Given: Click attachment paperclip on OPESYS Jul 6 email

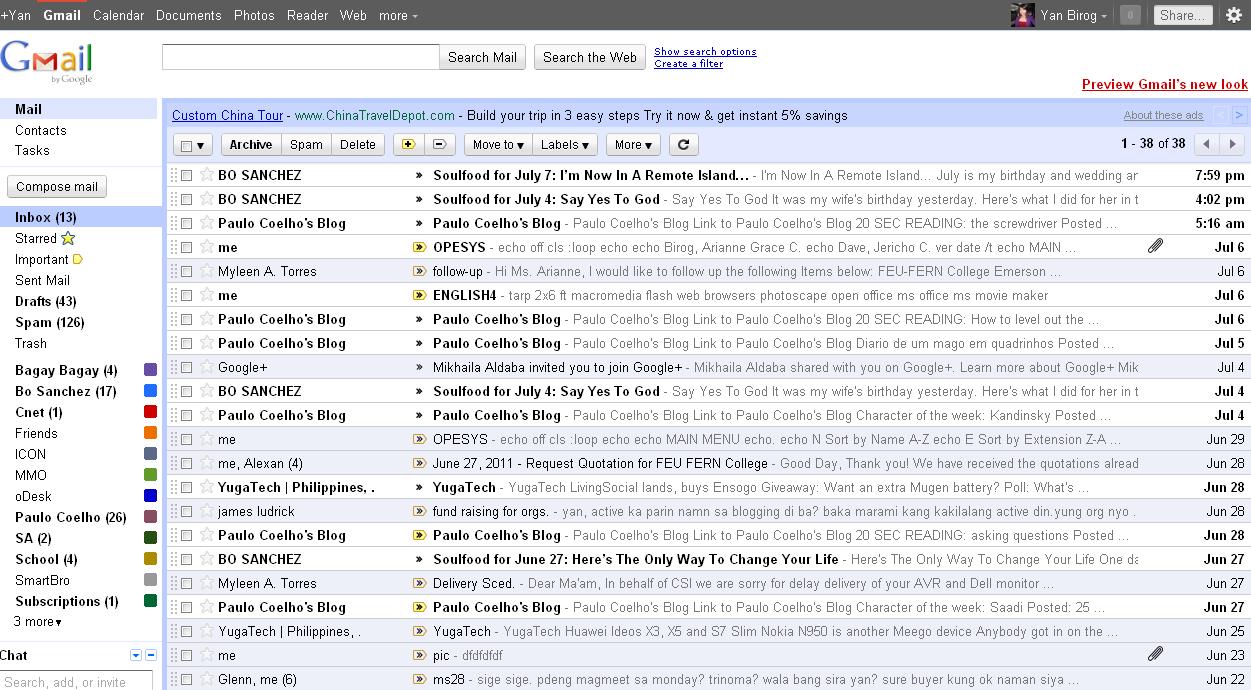Looking at the screenshot, I should pos(1155,246).
